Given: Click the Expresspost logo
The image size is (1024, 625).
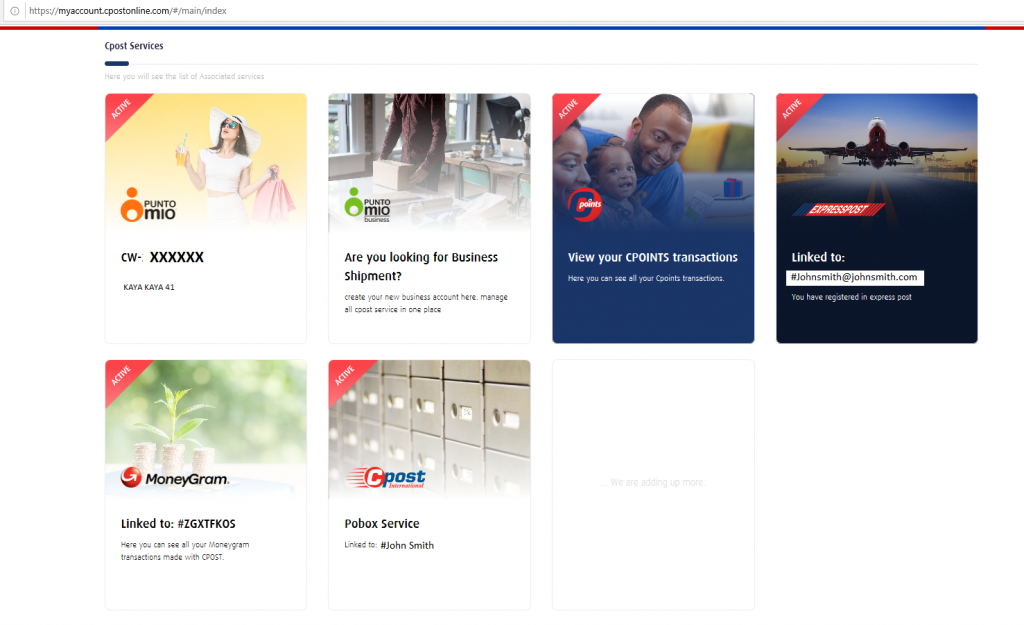Looking at the screenshot, I should (839, 210).
